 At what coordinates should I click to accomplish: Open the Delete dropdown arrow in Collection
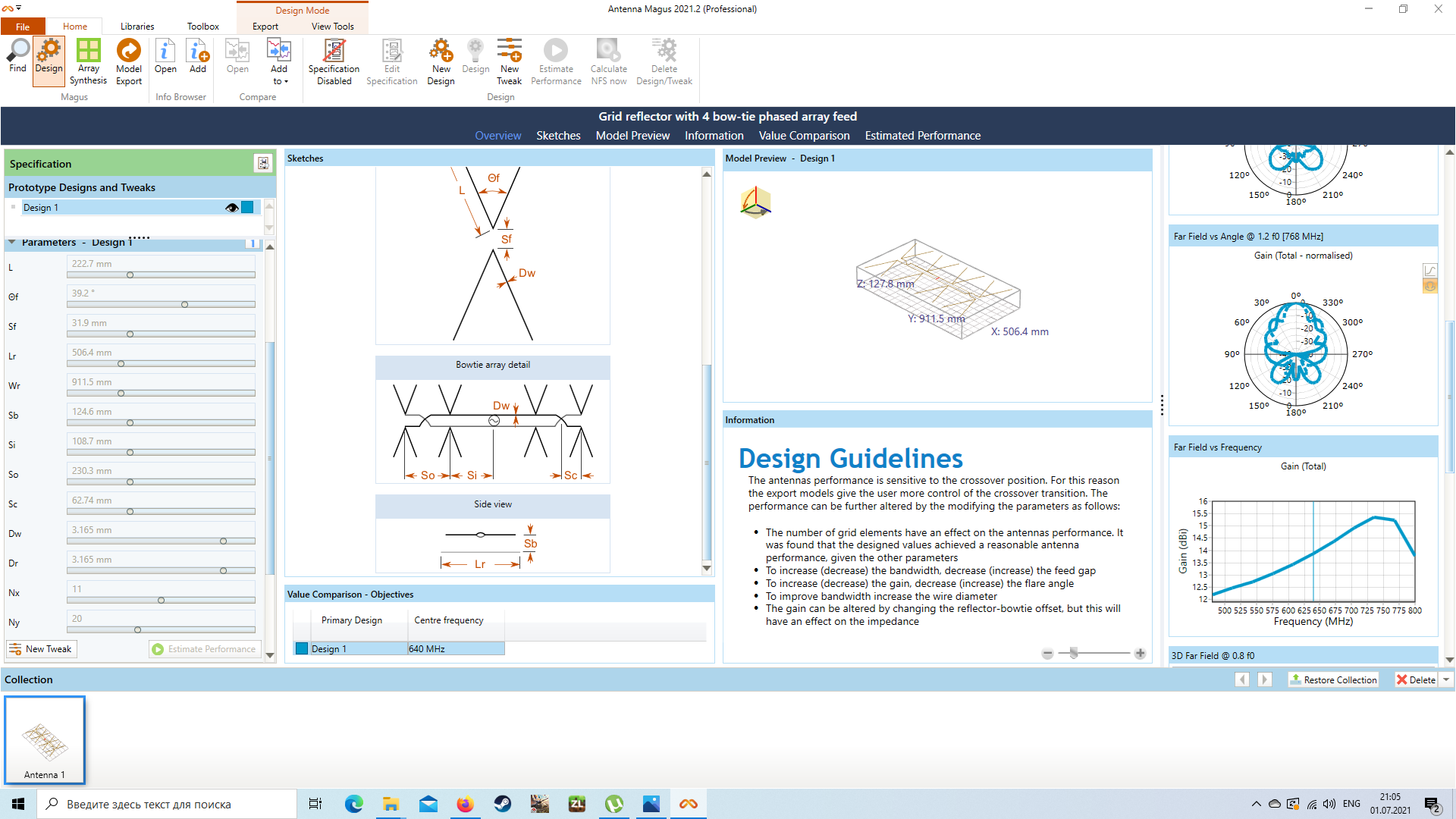1446,679
